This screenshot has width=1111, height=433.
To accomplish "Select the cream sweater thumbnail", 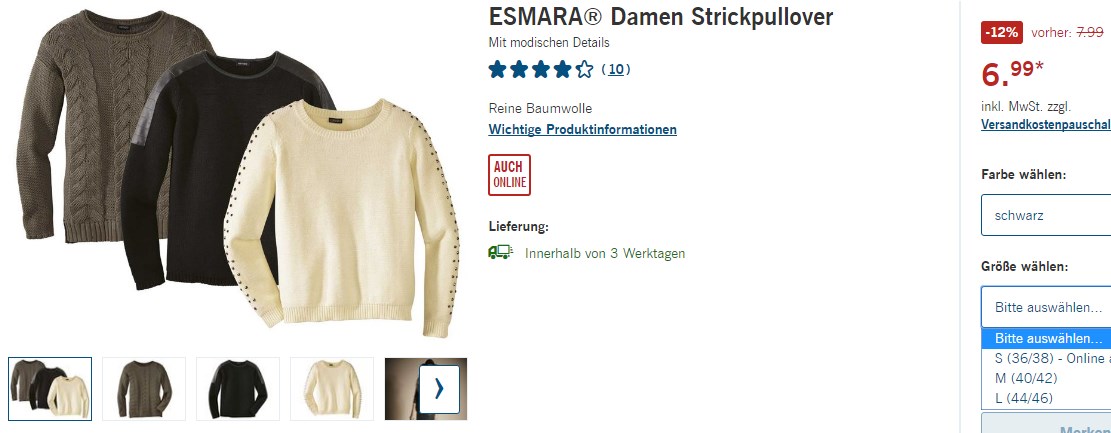I will [332, 389].
